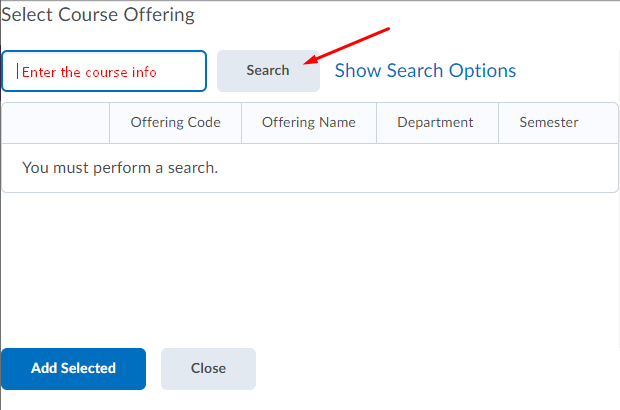Choose the Semester column header
Image resolution: width=620 pixels, height=410 pixels.
click(x=549, y=123)
